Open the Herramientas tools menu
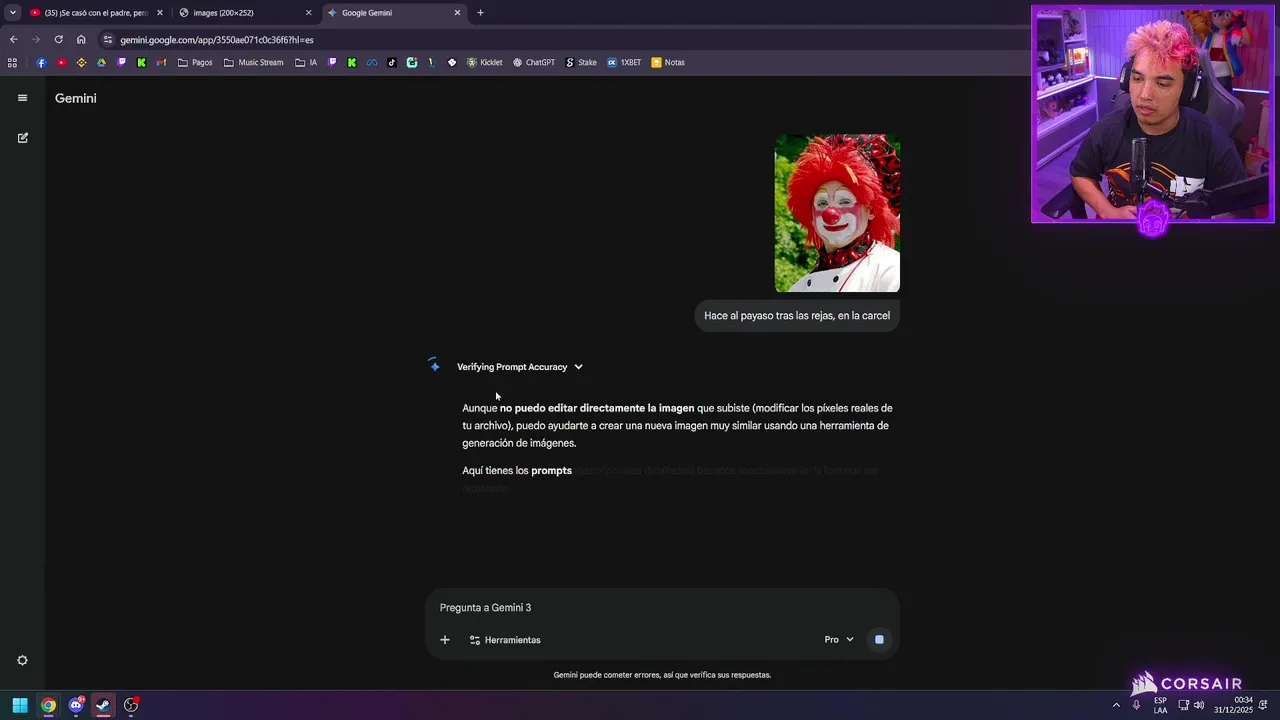Image resolution: width=1280 pixels, height=720 pixels. click(505, 640)
